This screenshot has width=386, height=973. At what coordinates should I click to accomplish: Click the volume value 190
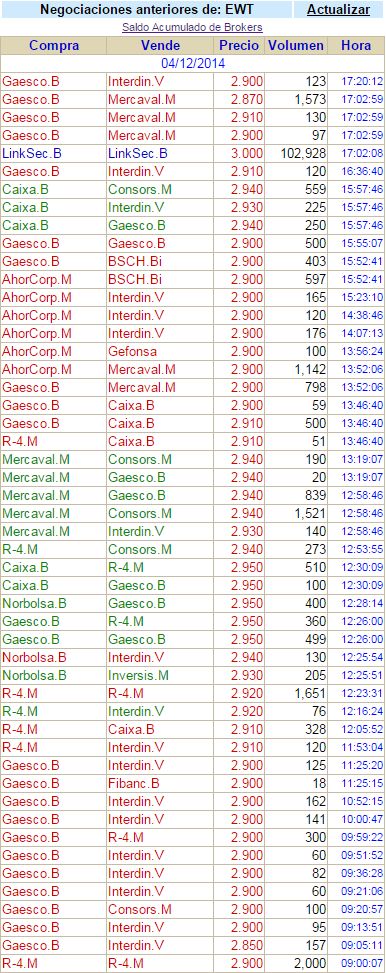point(316,459)
